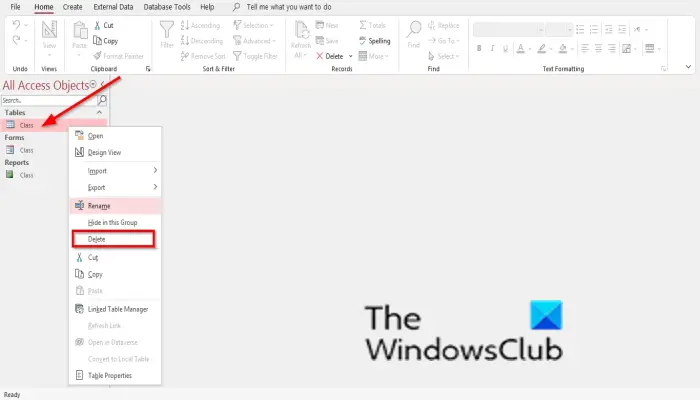The height and width of the screenshot is (400, 700).
Task: Click the decrease indent icon
Action: pyautogui.click(x=608, y=29)
